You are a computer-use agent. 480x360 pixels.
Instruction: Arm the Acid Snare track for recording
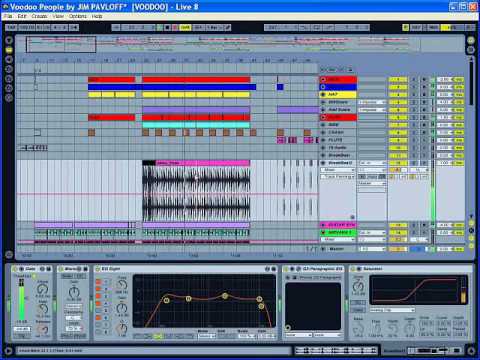(x=424, y=110)
